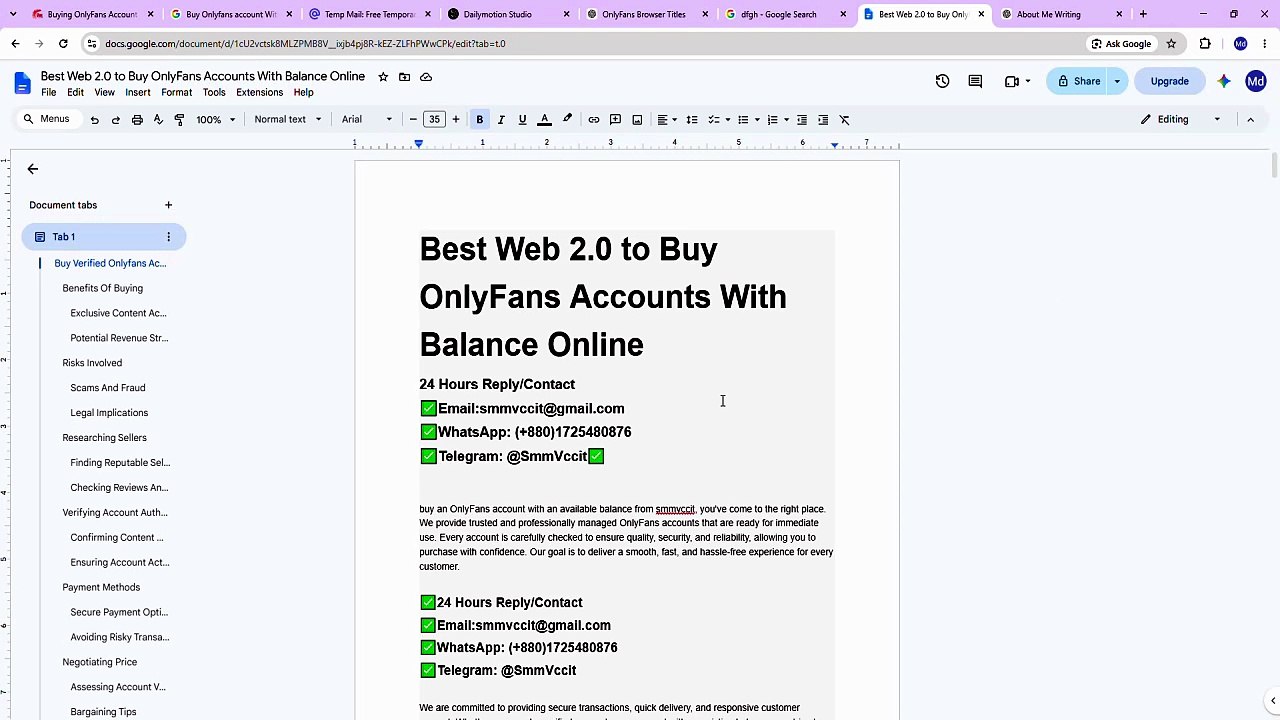Open the Editing mode dropdown
Viewport: 1280px width, 720px height.
coord(1181,120)
